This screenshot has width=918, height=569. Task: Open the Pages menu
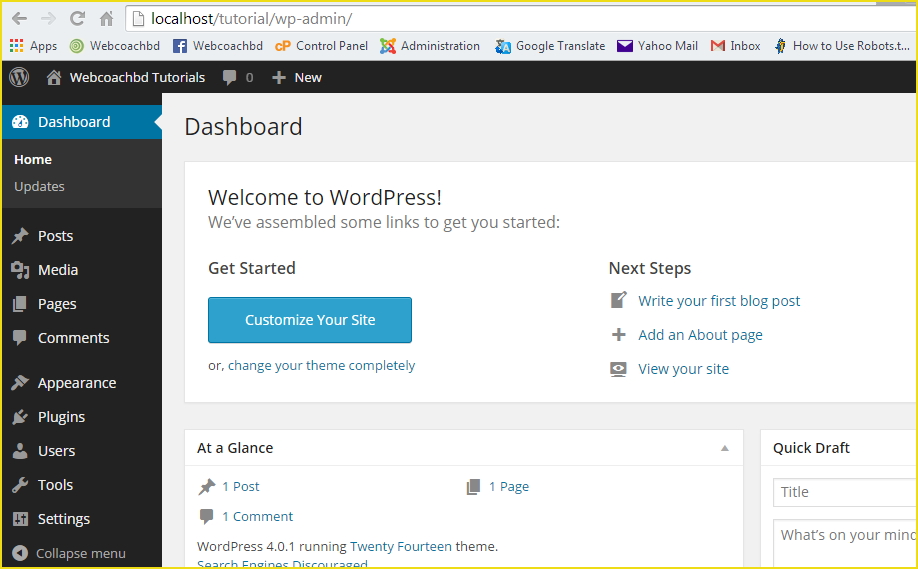click(x=57, y=304)
